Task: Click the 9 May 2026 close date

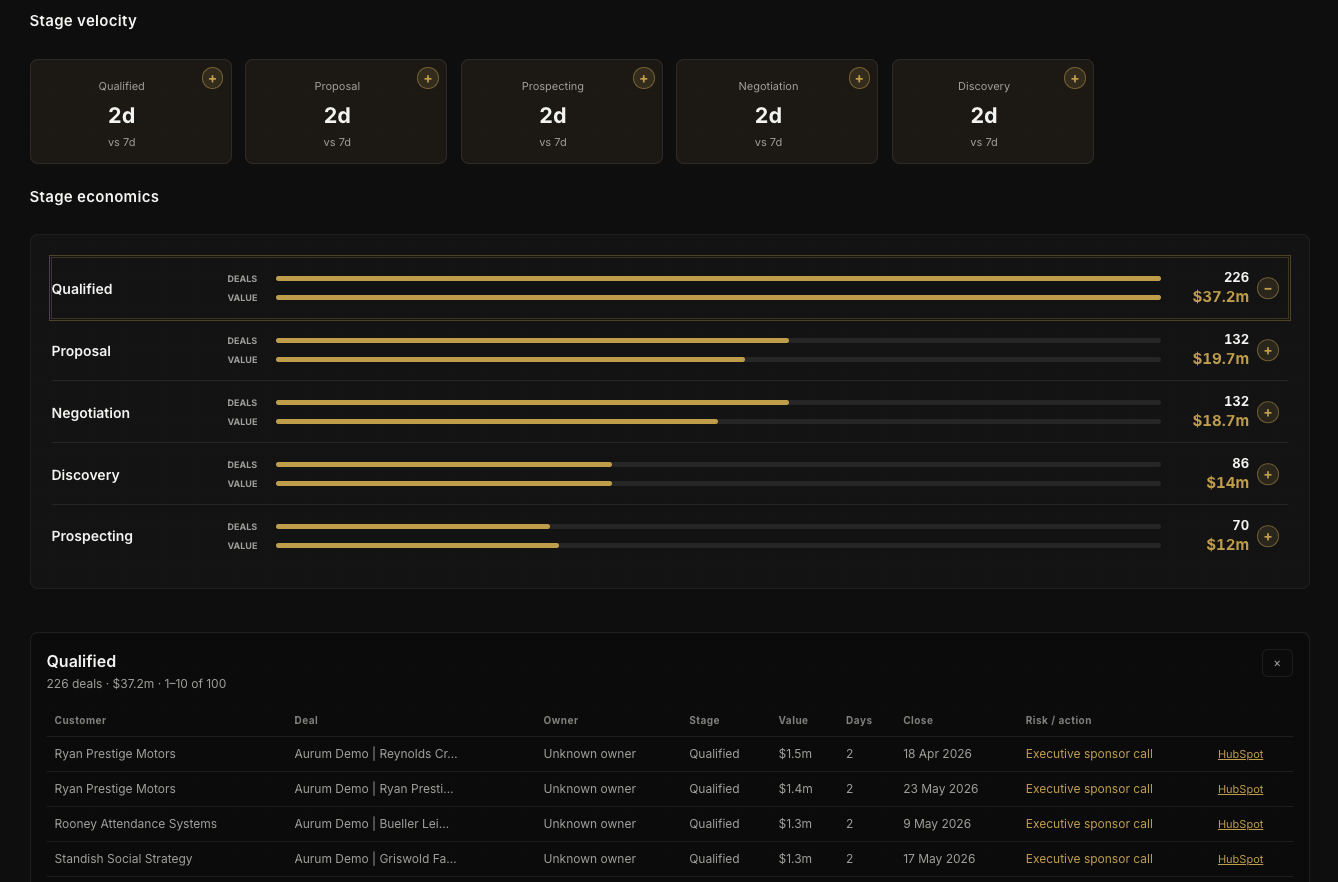Action: click(937, 824)
